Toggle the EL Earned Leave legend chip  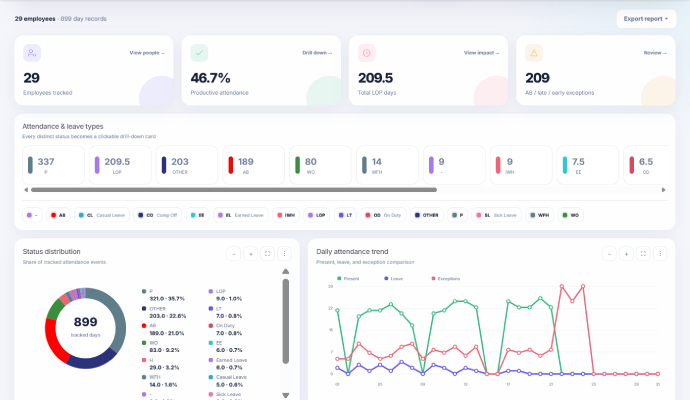pos(241,215)
